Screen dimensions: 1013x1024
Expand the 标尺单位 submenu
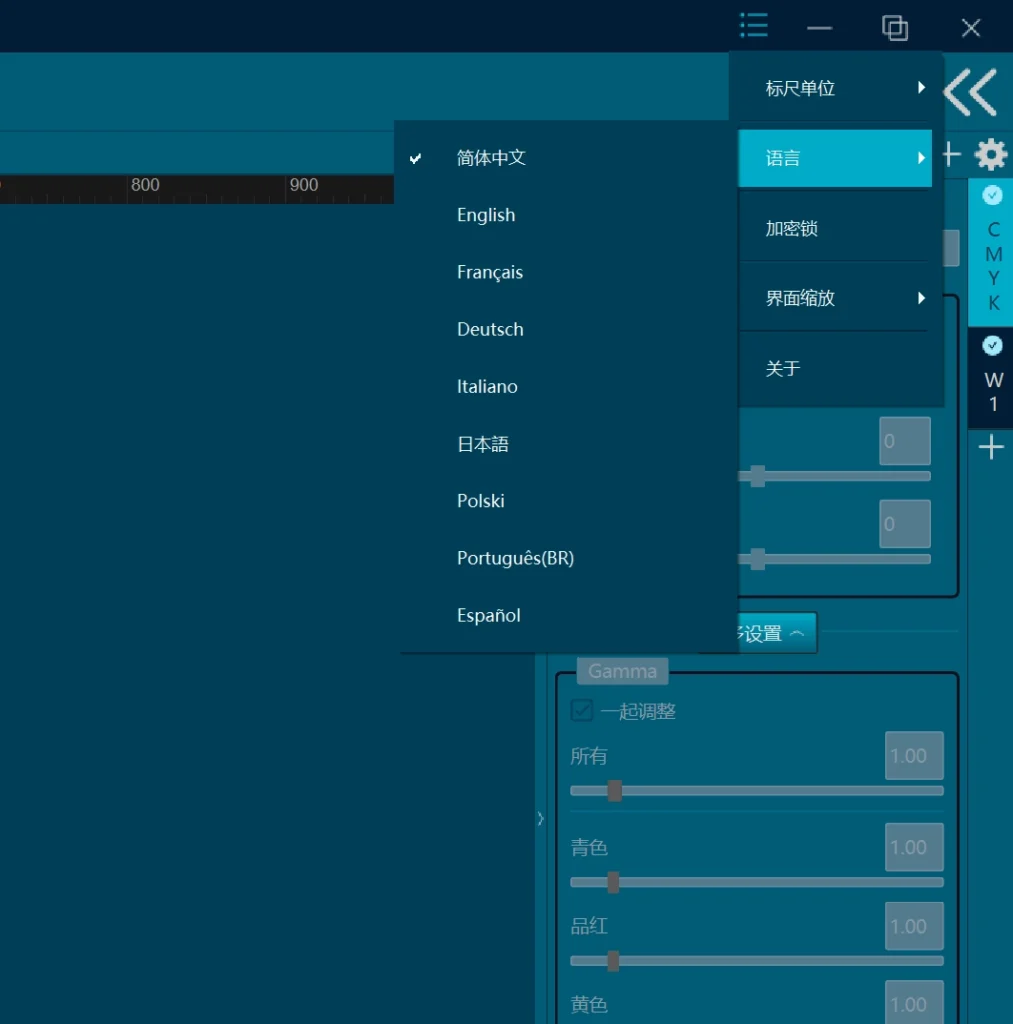pyautogui.click(x=835, y=88)
